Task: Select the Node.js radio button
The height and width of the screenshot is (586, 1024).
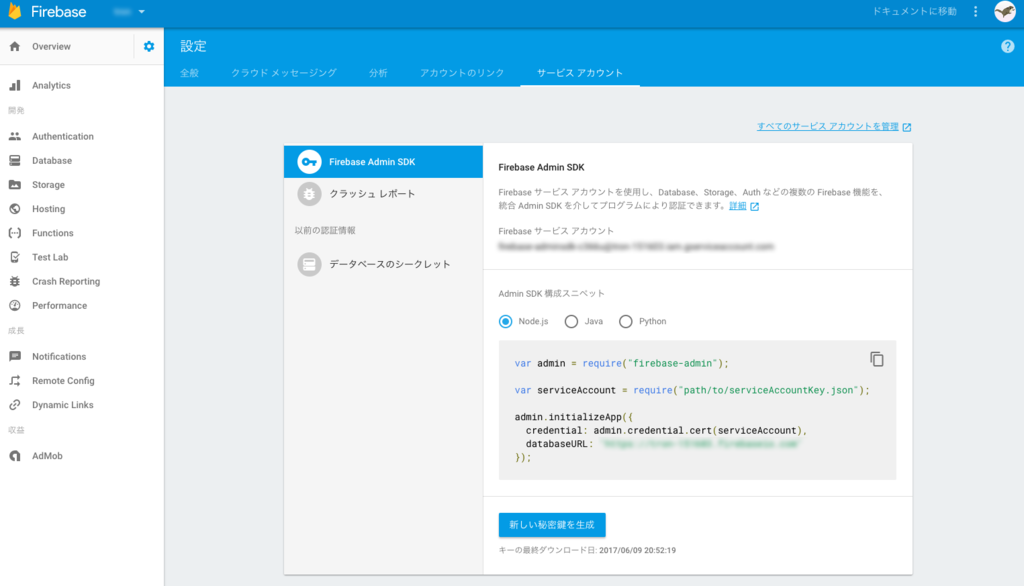Action: pyautogui.click(x=505, y=321)
